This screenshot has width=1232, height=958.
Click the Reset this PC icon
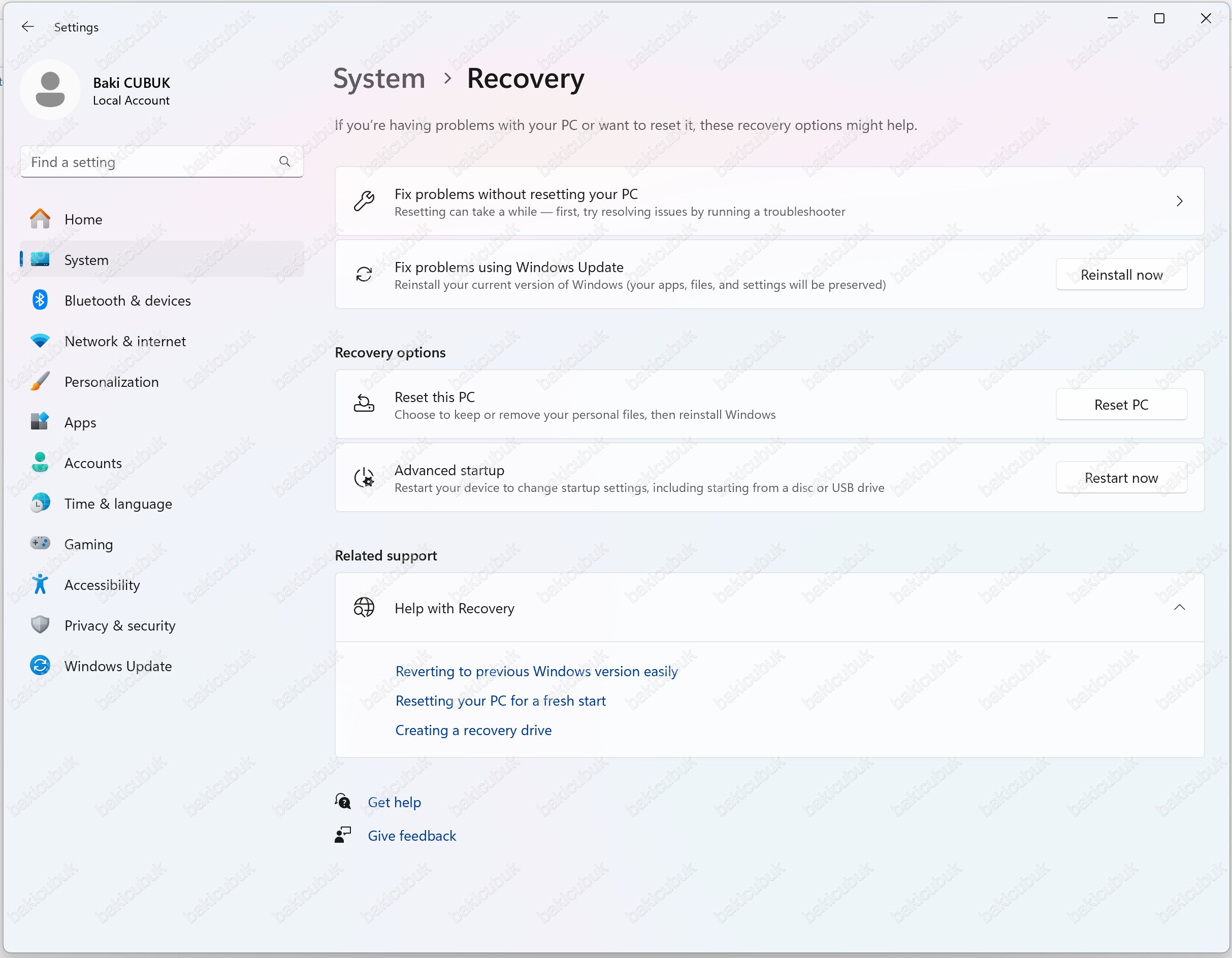click(x=364, y=404)
